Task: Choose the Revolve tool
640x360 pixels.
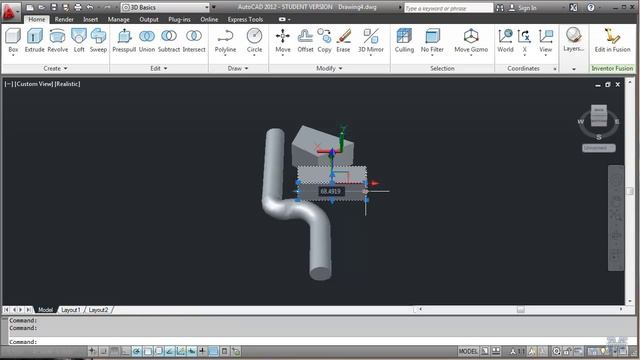Action: (58, 41)
